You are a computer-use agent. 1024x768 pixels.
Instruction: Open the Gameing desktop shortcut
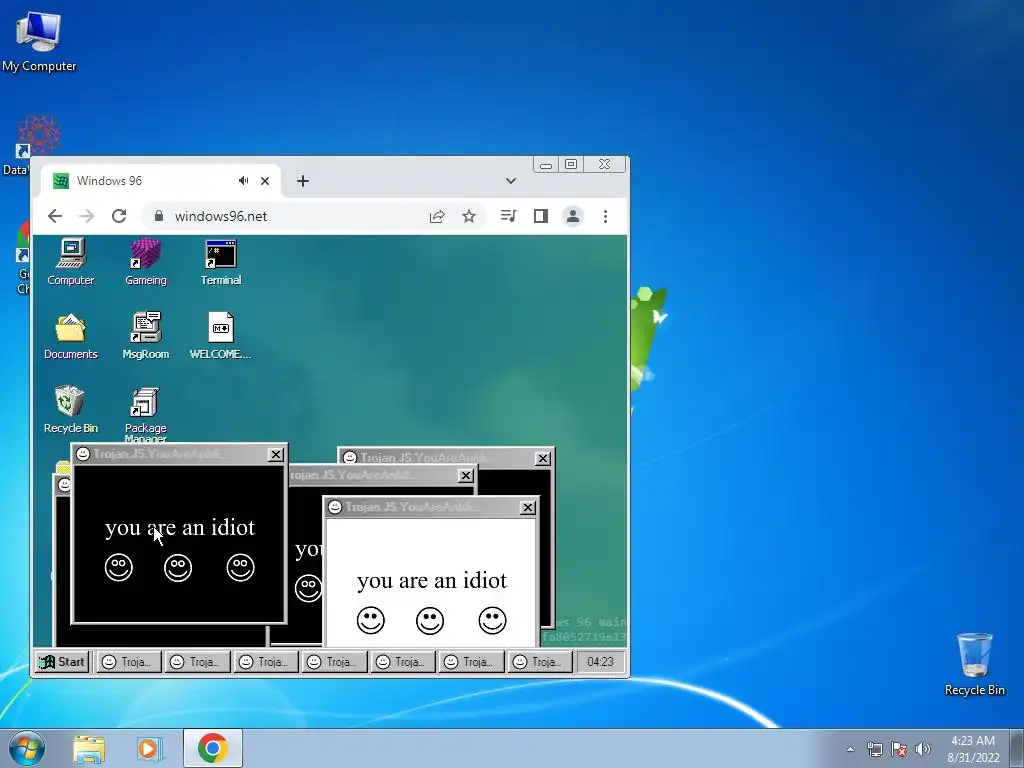pyautogui.click(x=146, y=262)
